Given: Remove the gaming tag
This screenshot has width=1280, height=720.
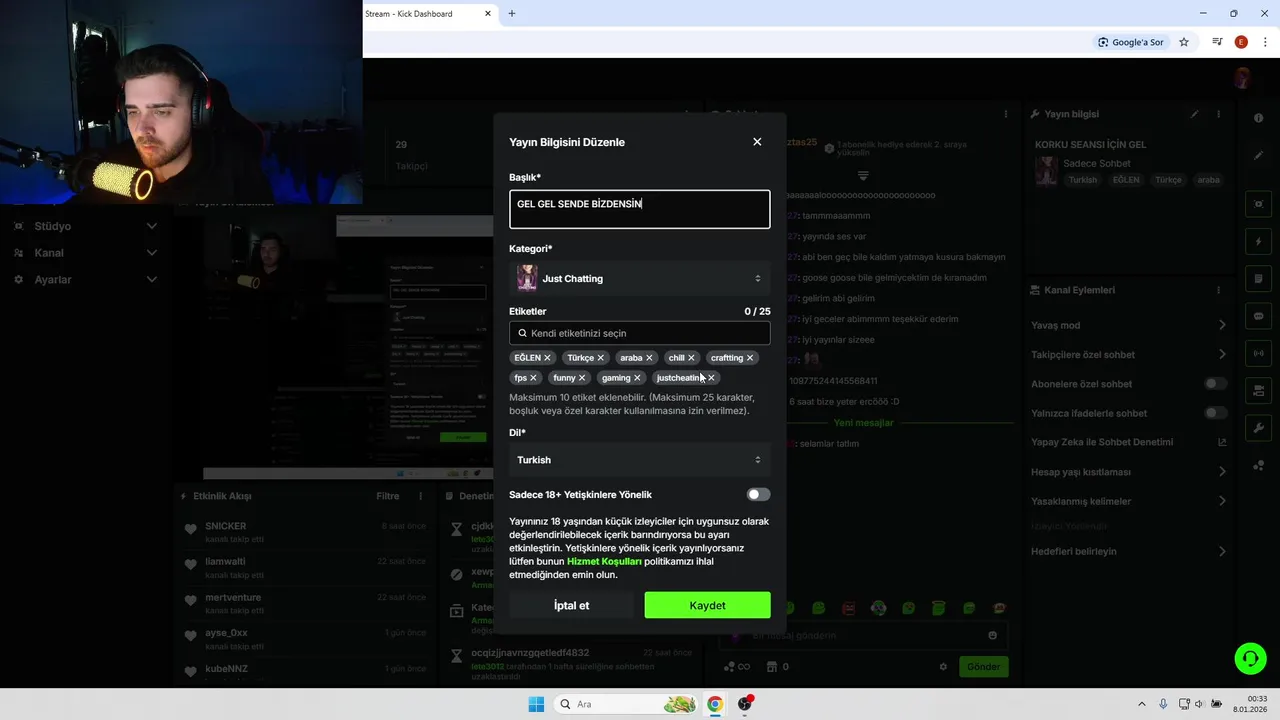Looking at the screenshot, I should coord(637,378).
